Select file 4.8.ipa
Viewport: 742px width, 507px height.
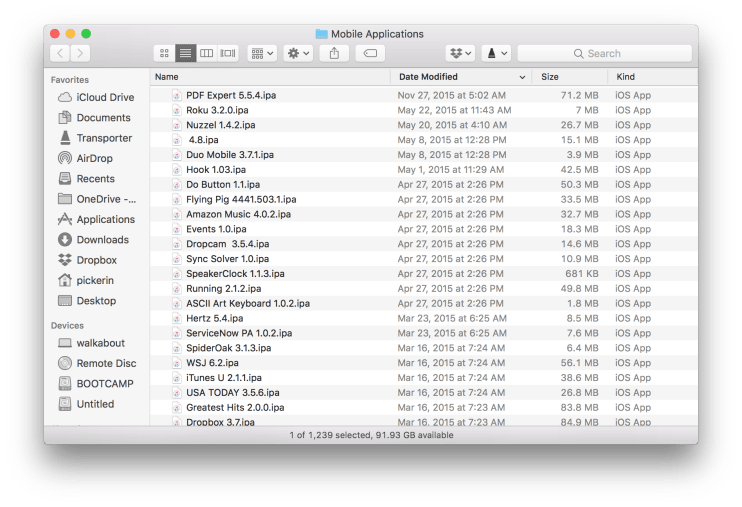pos(424,140)
